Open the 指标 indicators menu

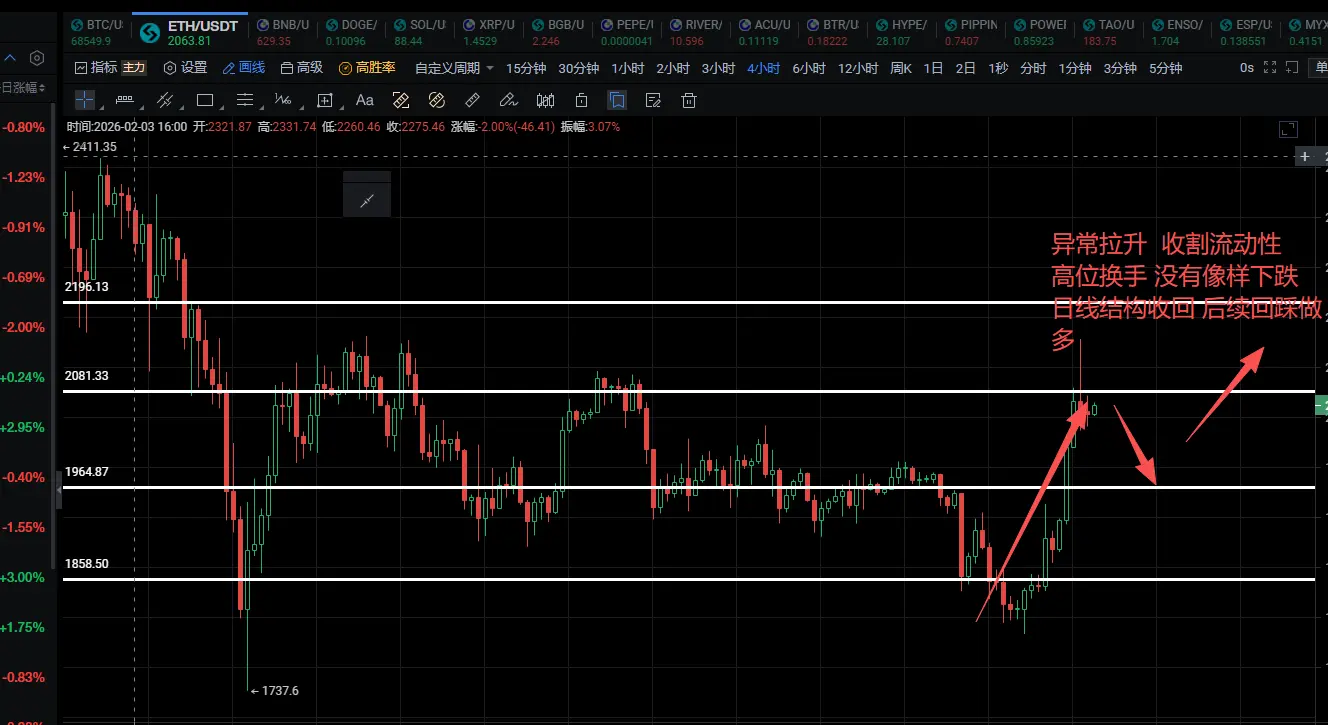[x=97, y=68]
